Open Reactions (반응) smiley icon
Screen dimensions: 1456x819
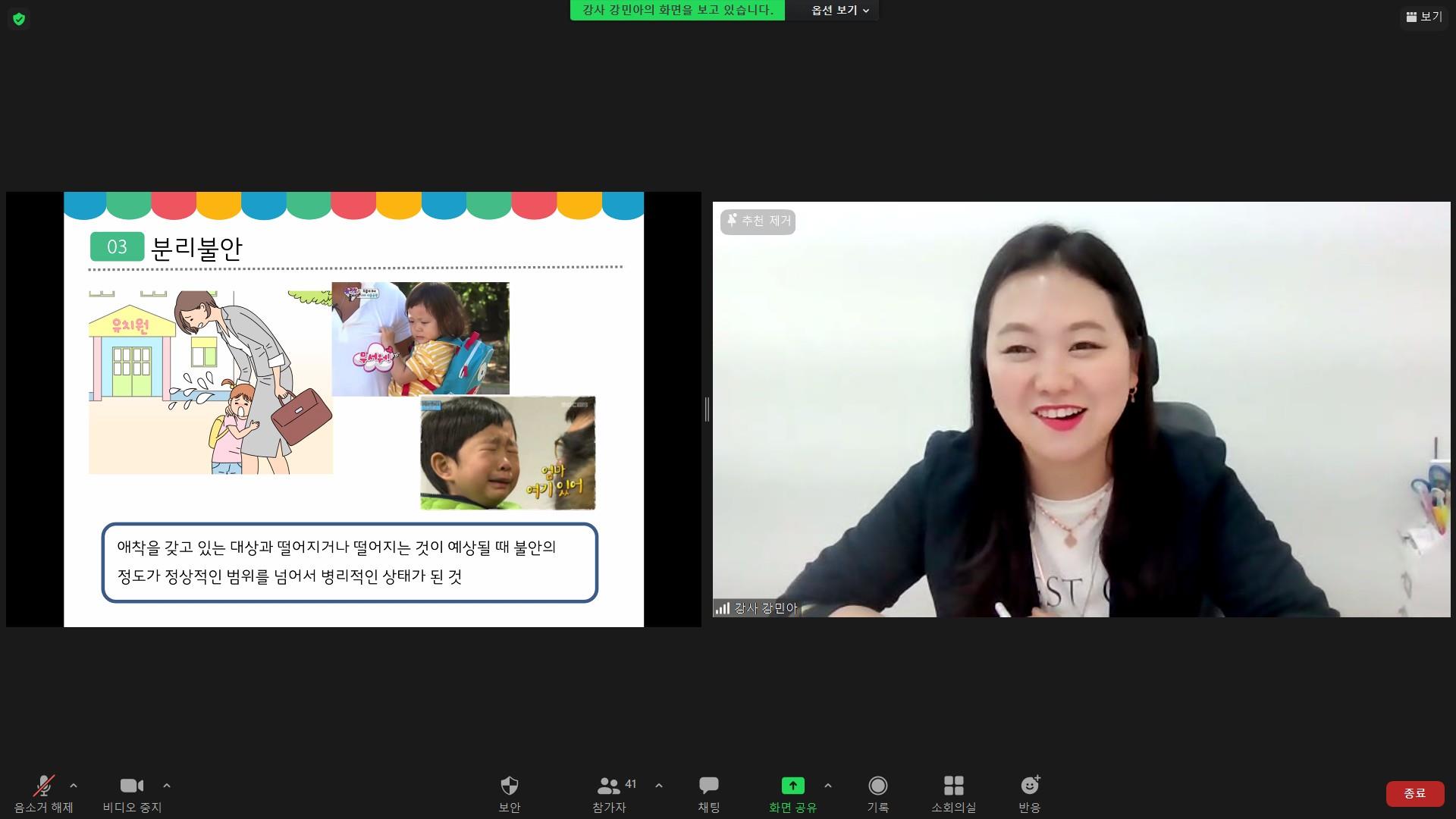point(1030,786)
